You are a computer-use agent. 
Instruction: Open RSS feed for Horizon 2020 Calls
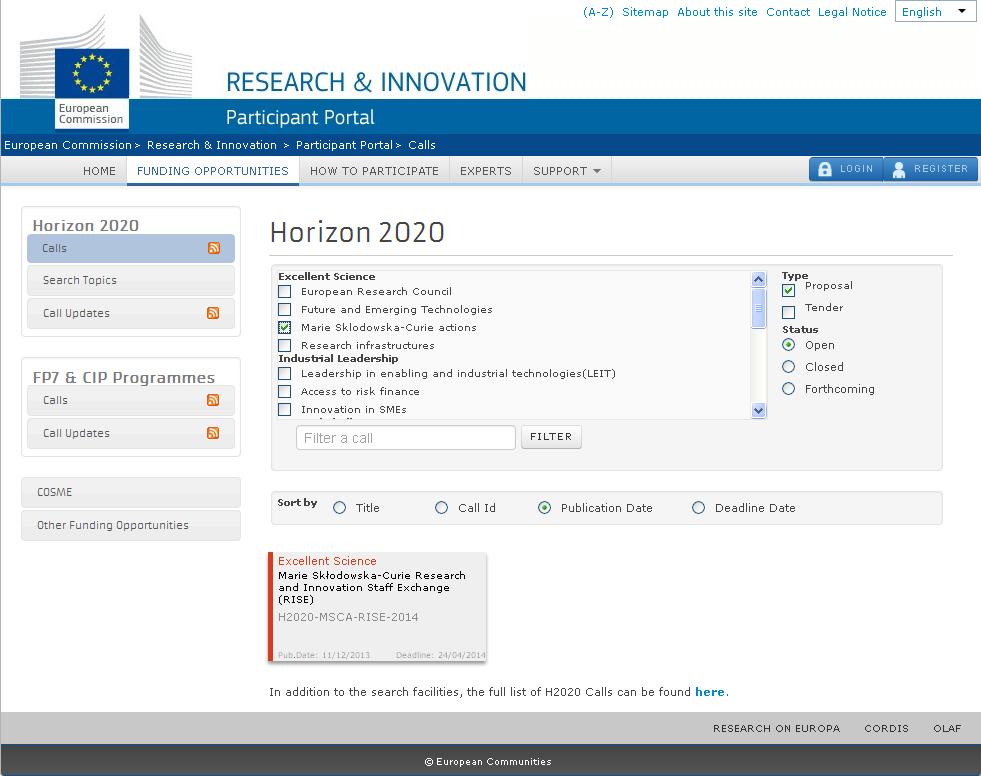214,248
